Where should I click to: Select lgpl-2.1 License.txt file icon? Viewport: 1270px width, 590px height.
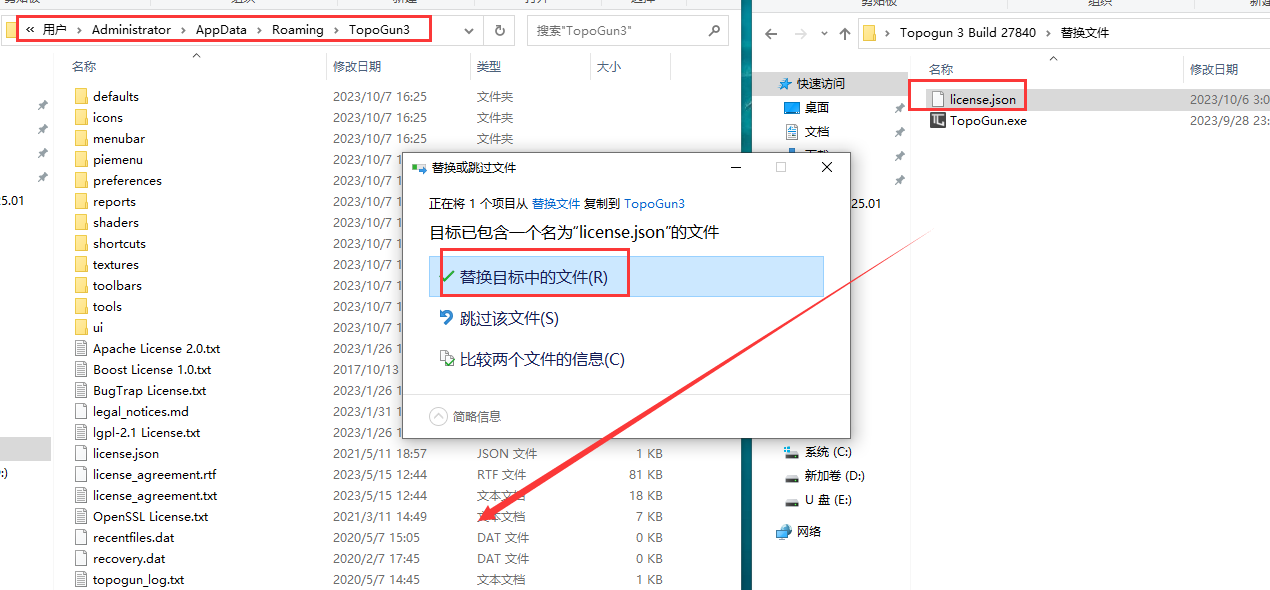(82, 432)
